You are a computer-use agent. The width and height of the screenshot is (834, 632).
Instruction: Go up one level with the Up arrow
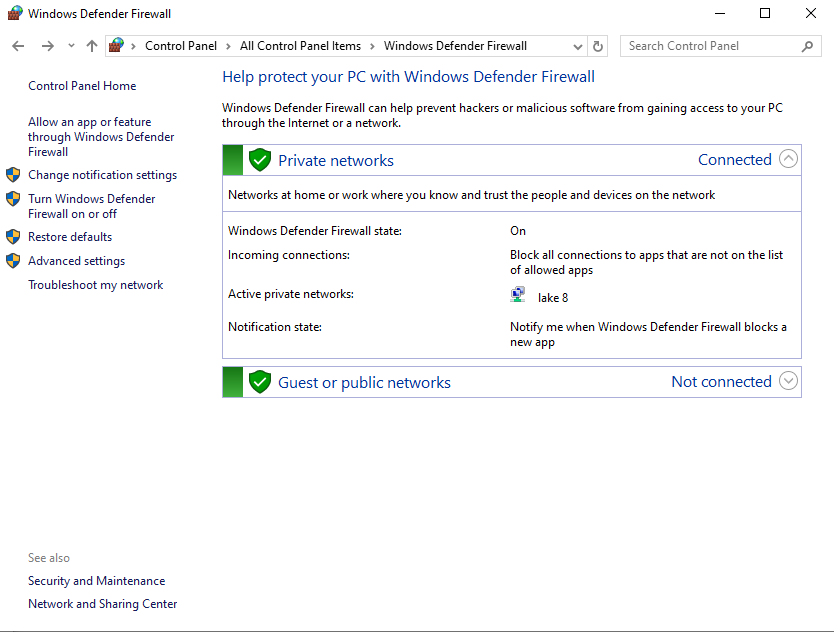tap(92, 46)
